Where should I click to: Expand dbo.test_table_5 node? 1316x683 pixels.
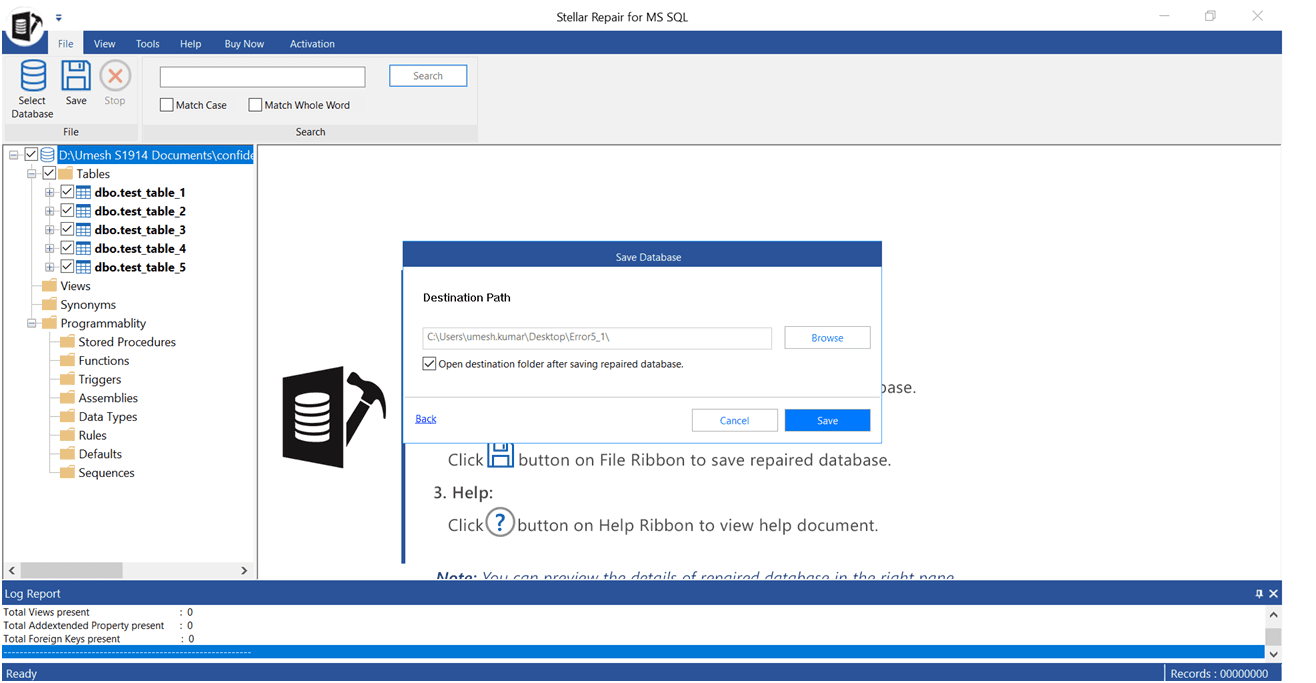(x=50, y=267)
